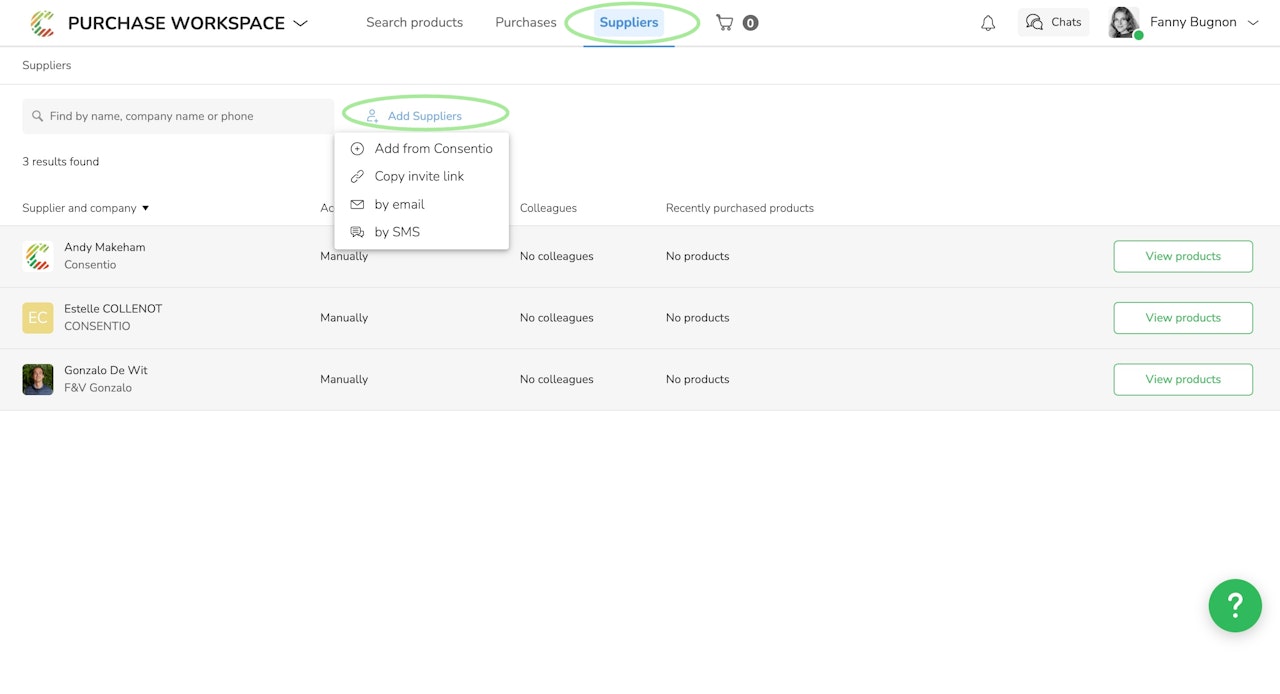
Task: Select Copy invite link from menu
Action: click(x=419, y=176)
